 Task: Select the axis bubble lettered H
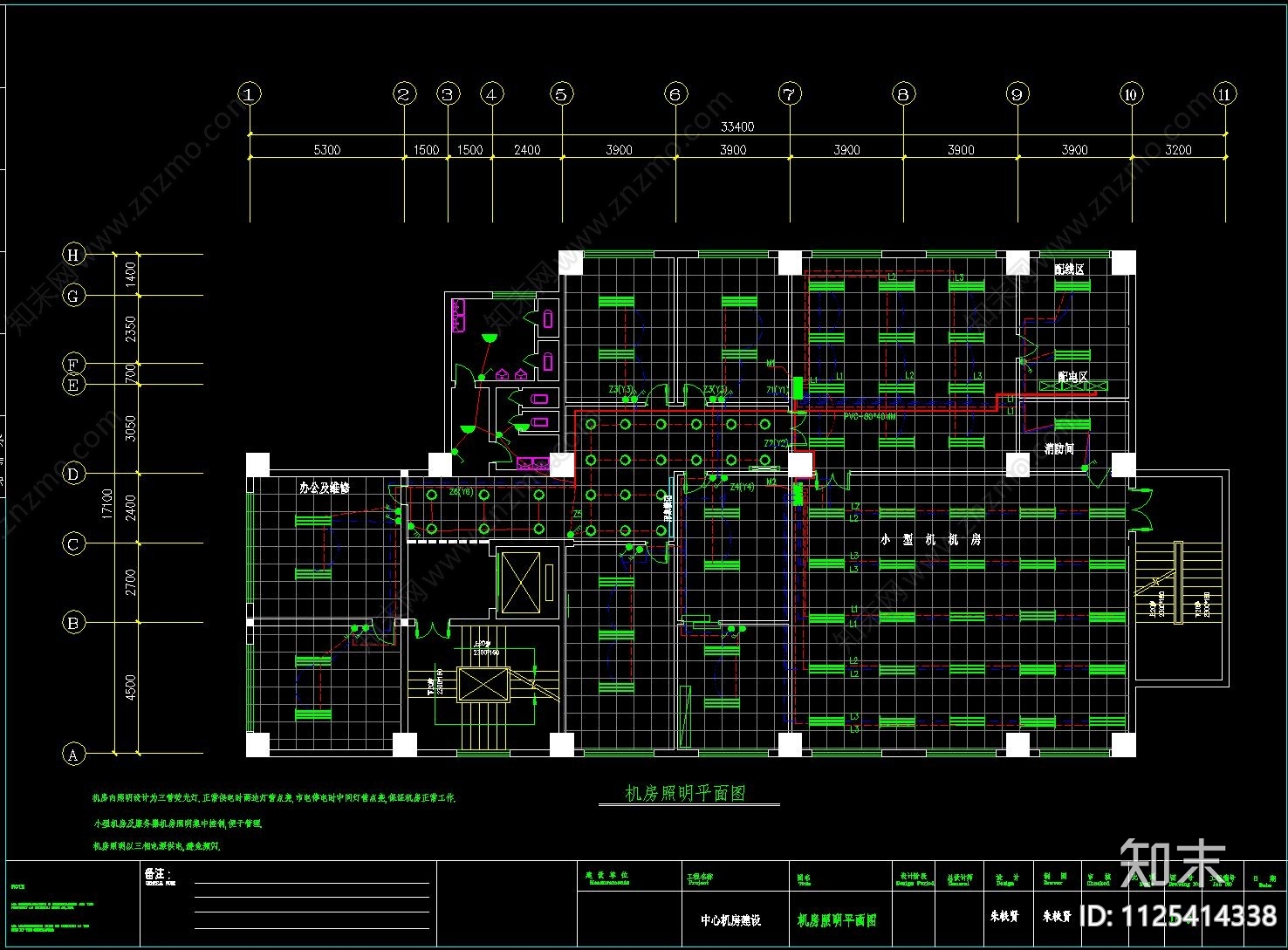coord(73,255)
